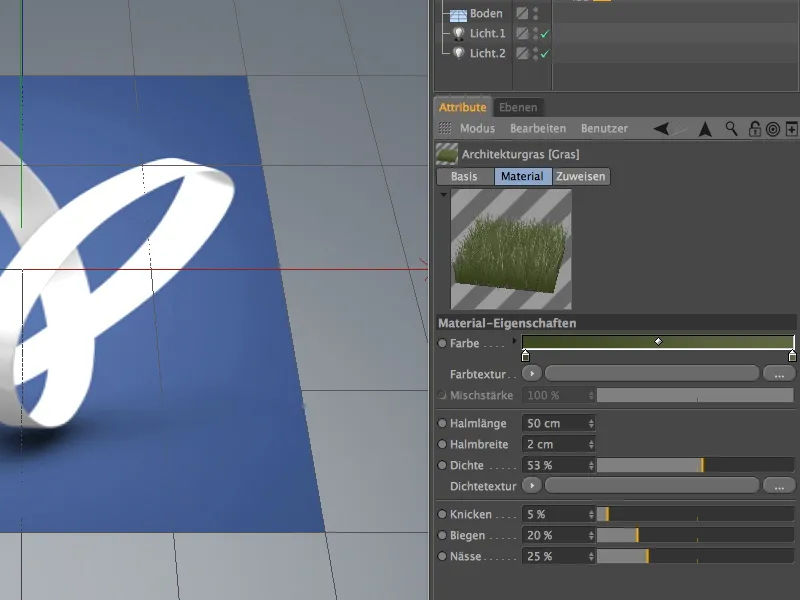Select the Basis tab
The height and width of the screenshot is (600, 800).
[x=465, y=177]
